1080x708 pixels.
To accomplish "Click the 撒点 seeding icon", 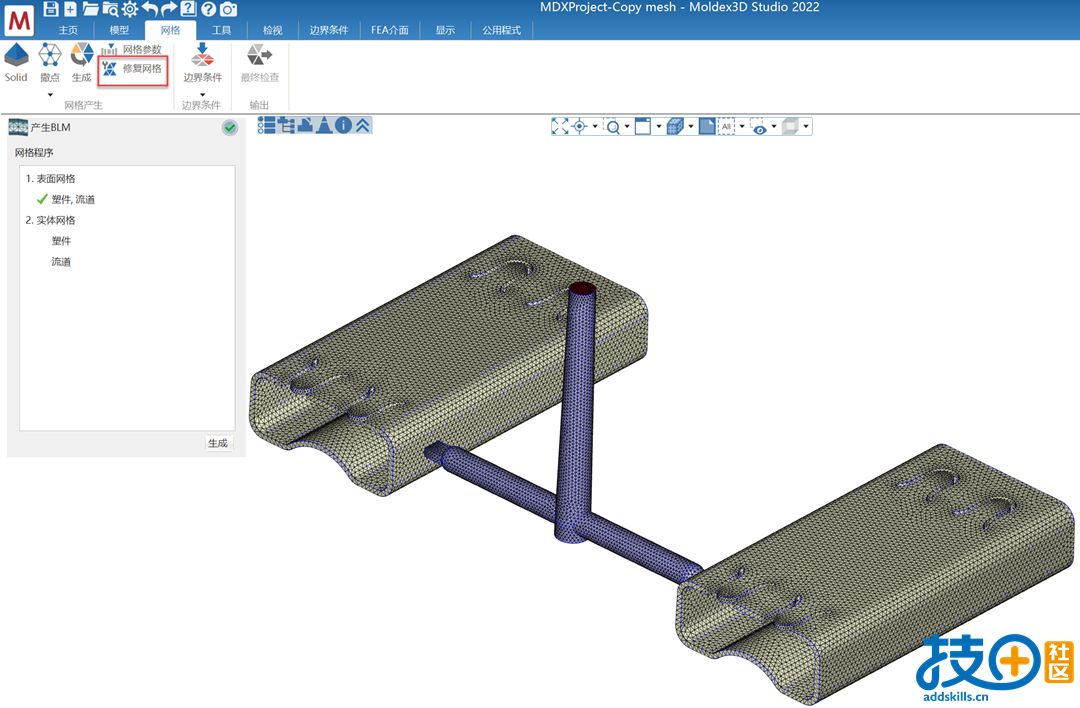I will coord(50,63).
